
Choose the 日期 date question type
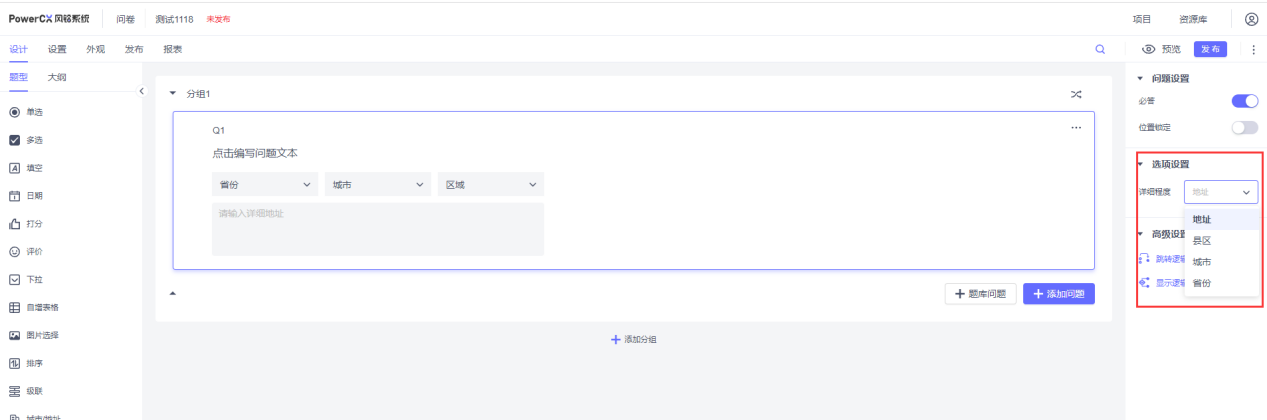coord(34,196)
